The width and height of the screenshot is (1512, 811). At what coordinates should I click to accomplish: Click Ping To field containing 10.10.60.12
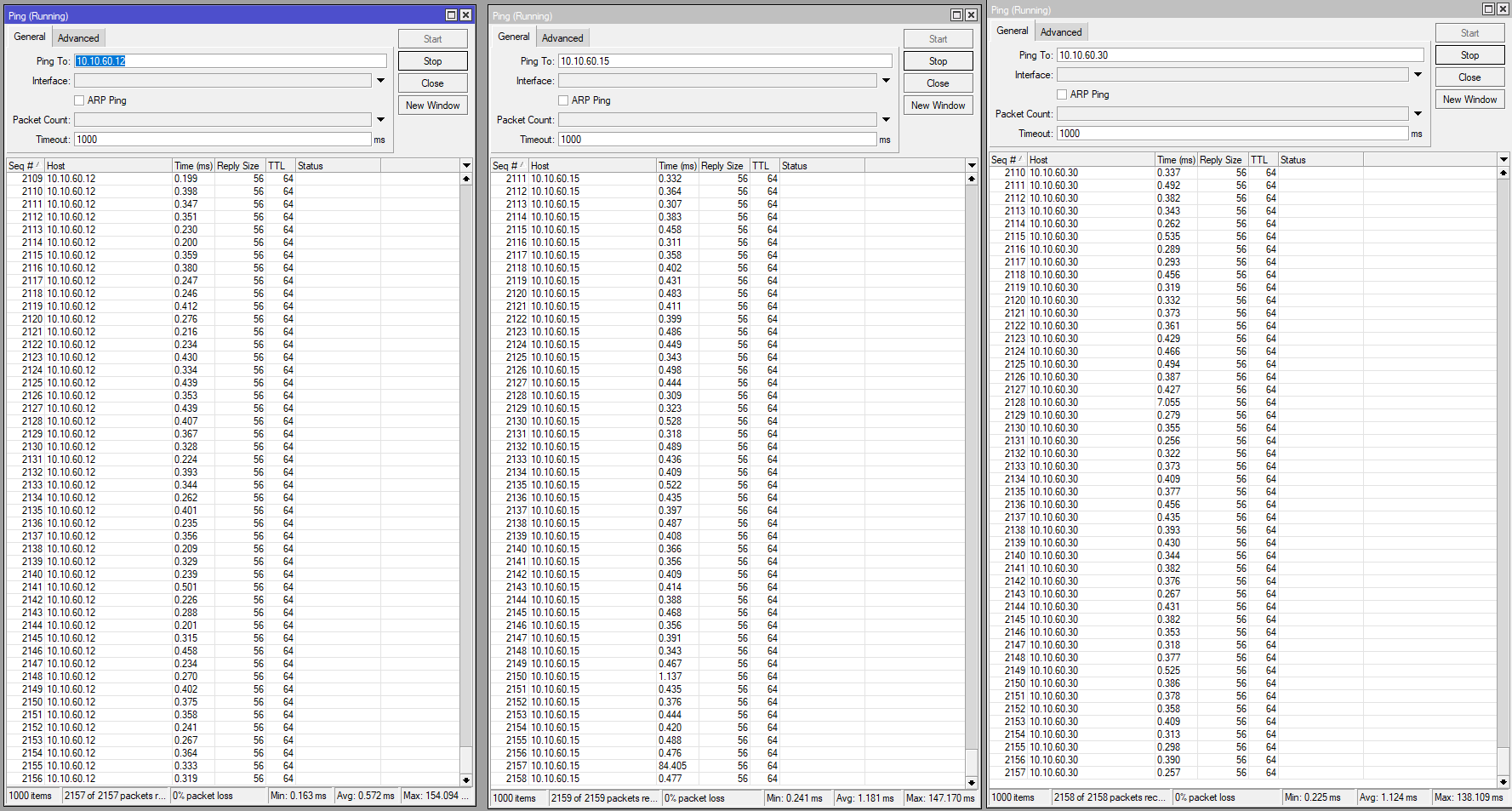[x=231, y=61]
